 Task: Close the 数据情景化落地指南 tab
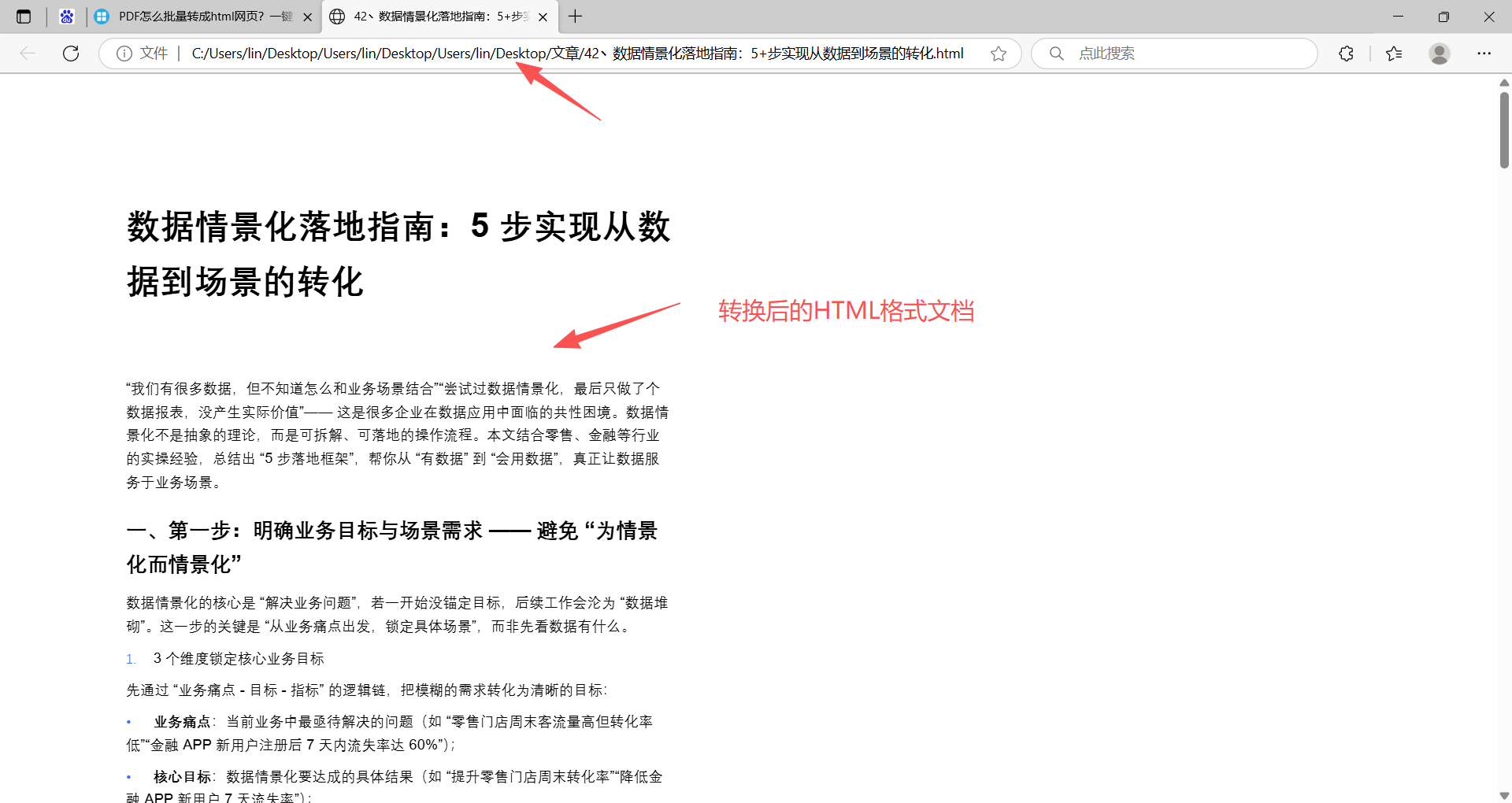pyautogui.click(x=543, y=16)
